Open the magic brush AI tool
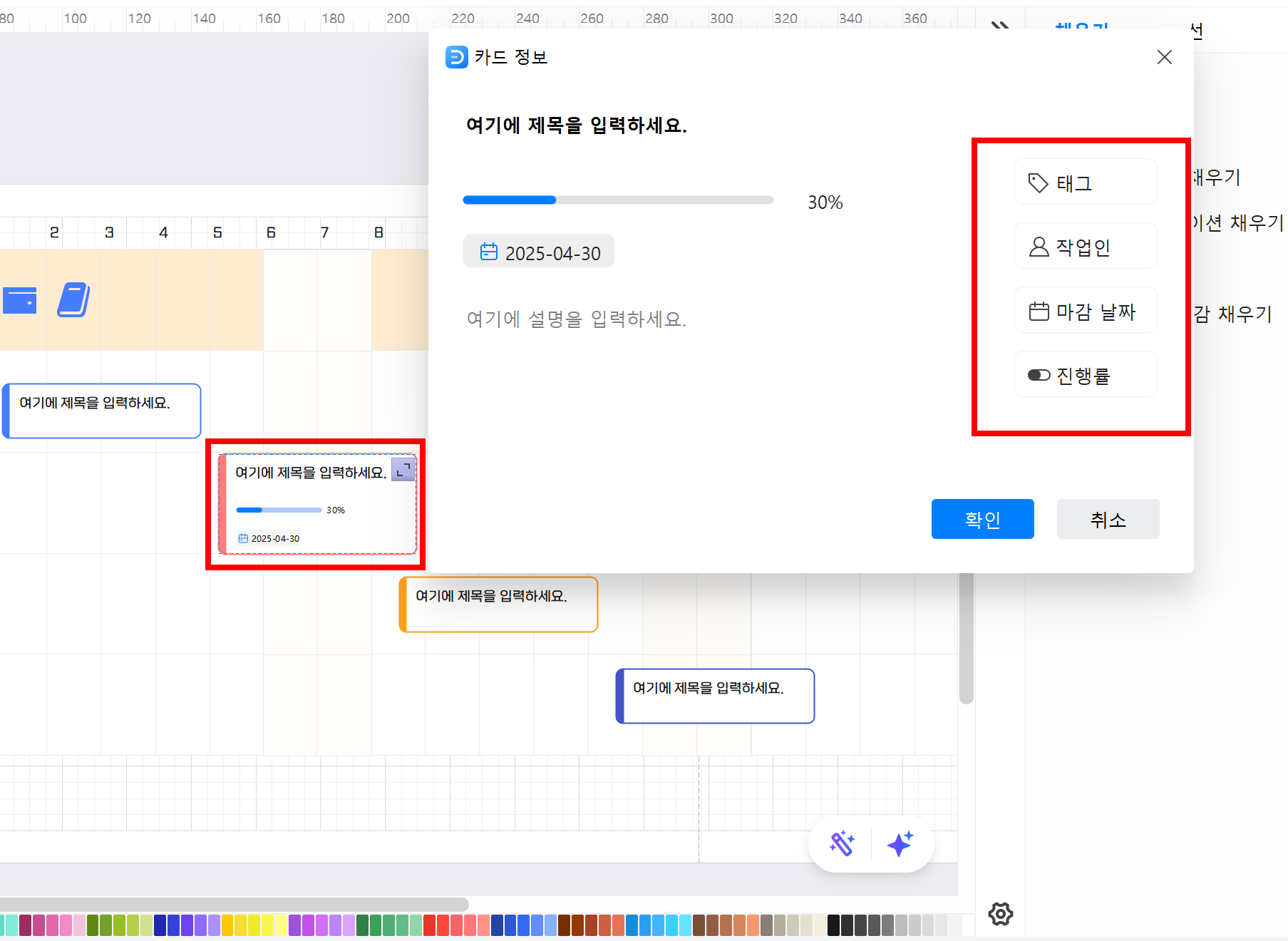This screenshot has height=941, width=1288. tap(842, 844)
